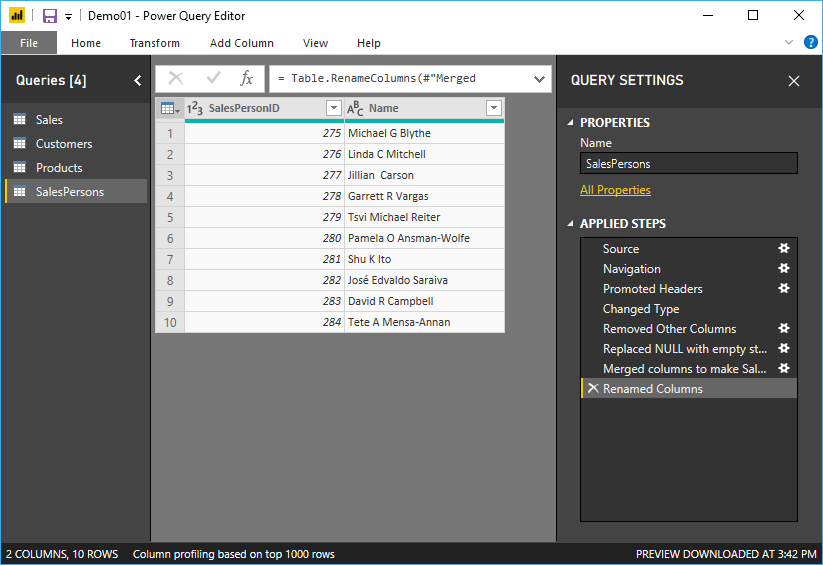The image size is (823, 565).
Task: Open the table menu icon at grid corner
Action: pos(170,109)
